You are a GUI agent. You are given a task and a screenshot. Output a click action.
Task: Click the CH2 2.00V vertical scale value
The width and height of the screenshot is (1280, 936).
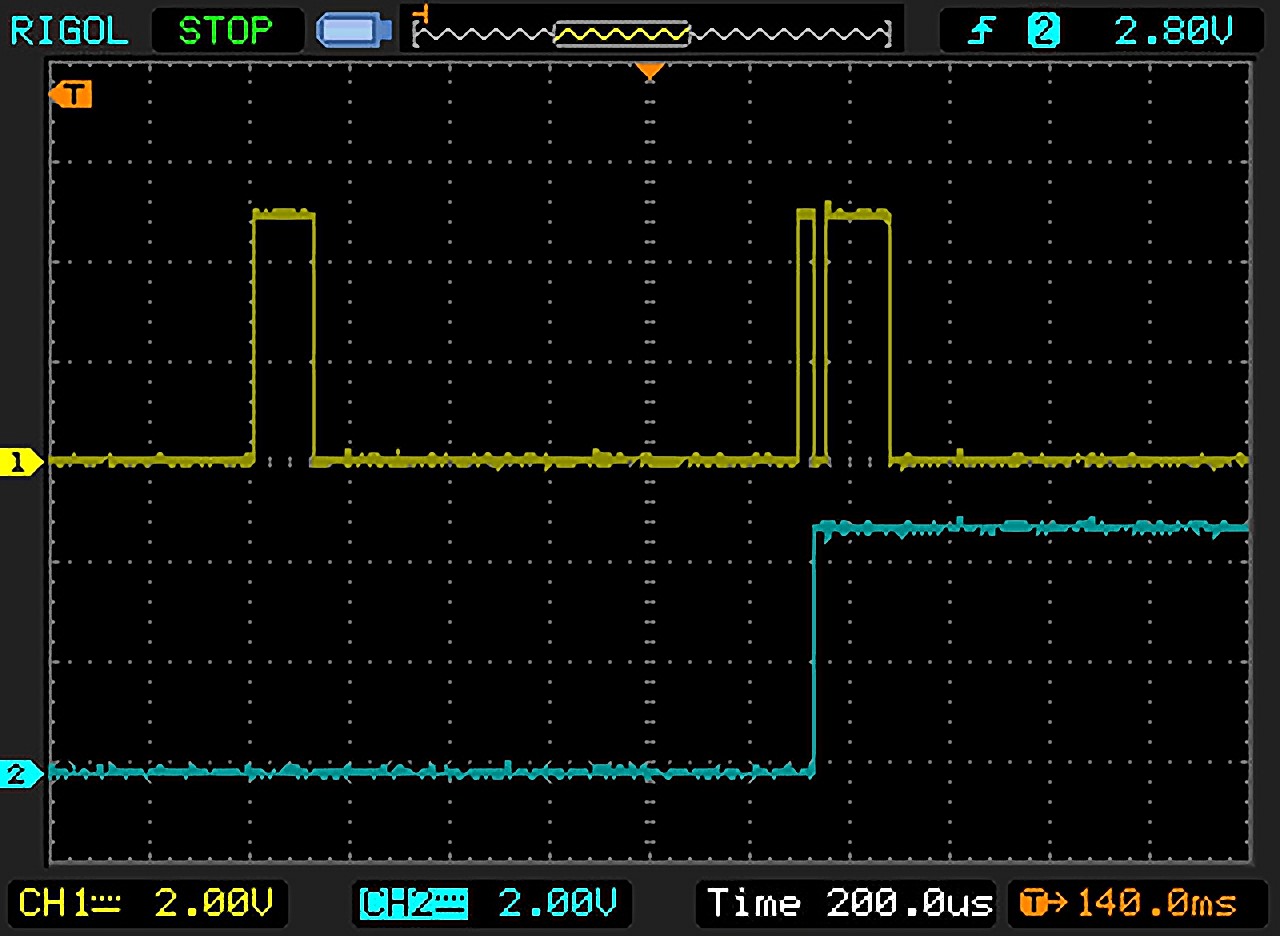click(x=557, y=904)
